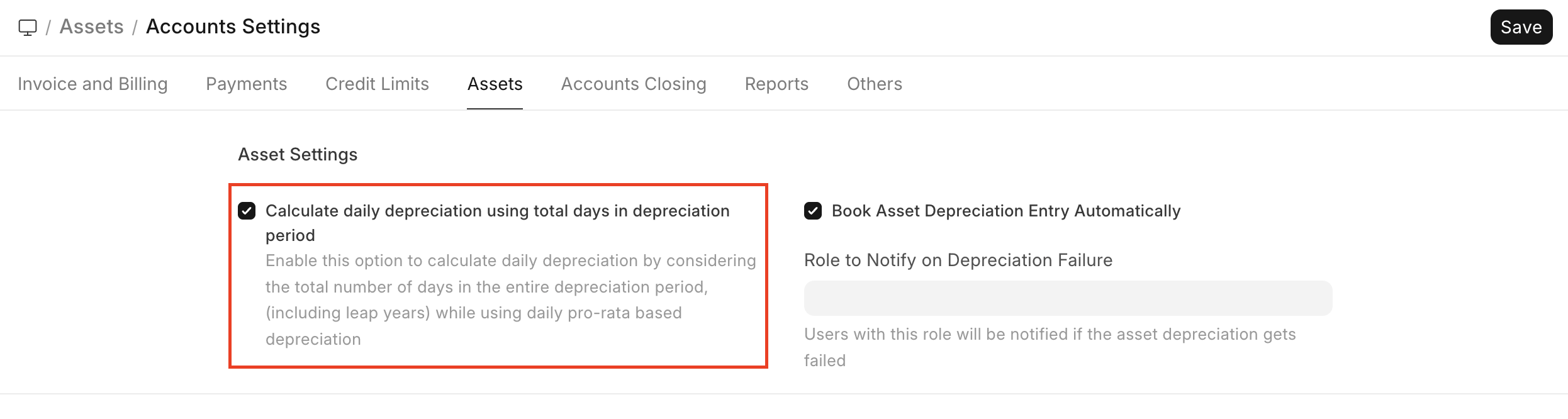Open Role to Notify on Depreciation Failure field
1568x419 pixels.
(x=1068, y=298)
